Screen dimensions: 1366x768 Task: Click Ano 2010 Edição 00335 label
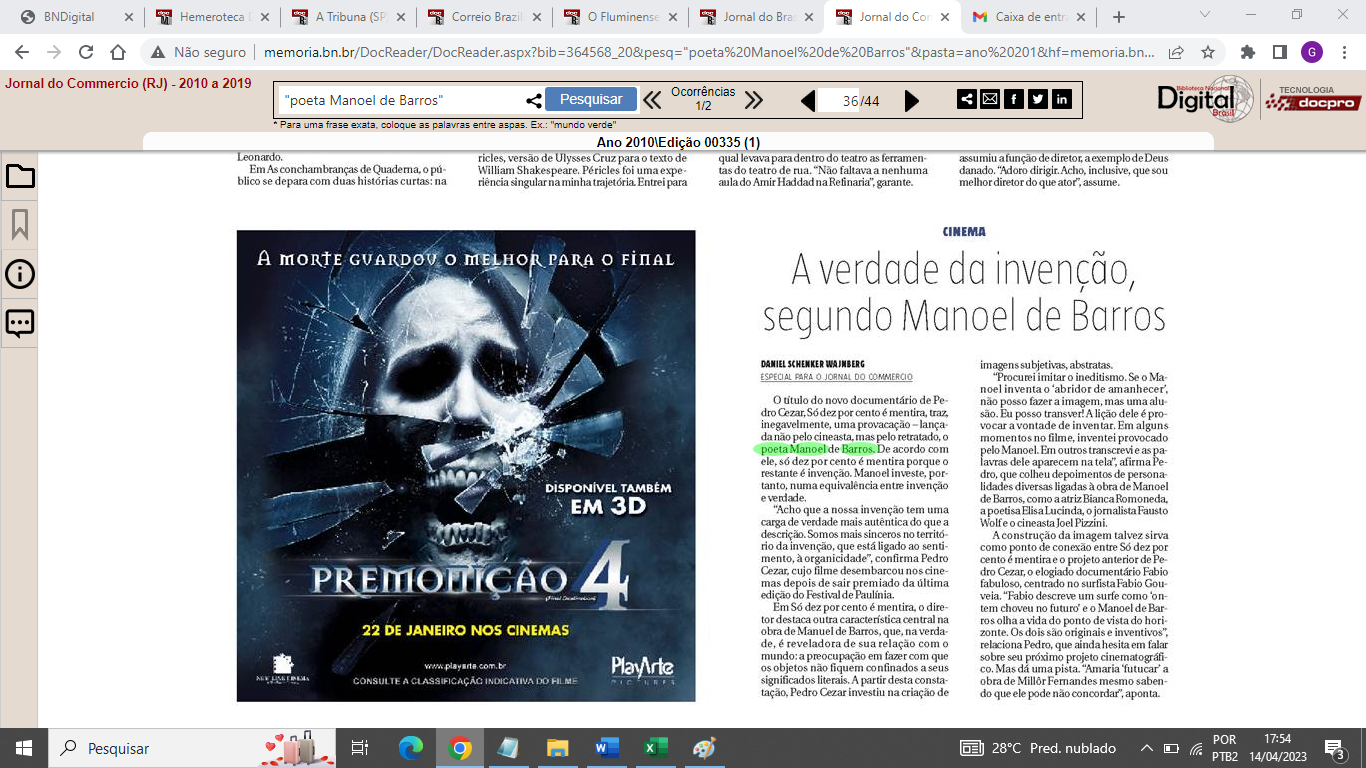point(677,142)
